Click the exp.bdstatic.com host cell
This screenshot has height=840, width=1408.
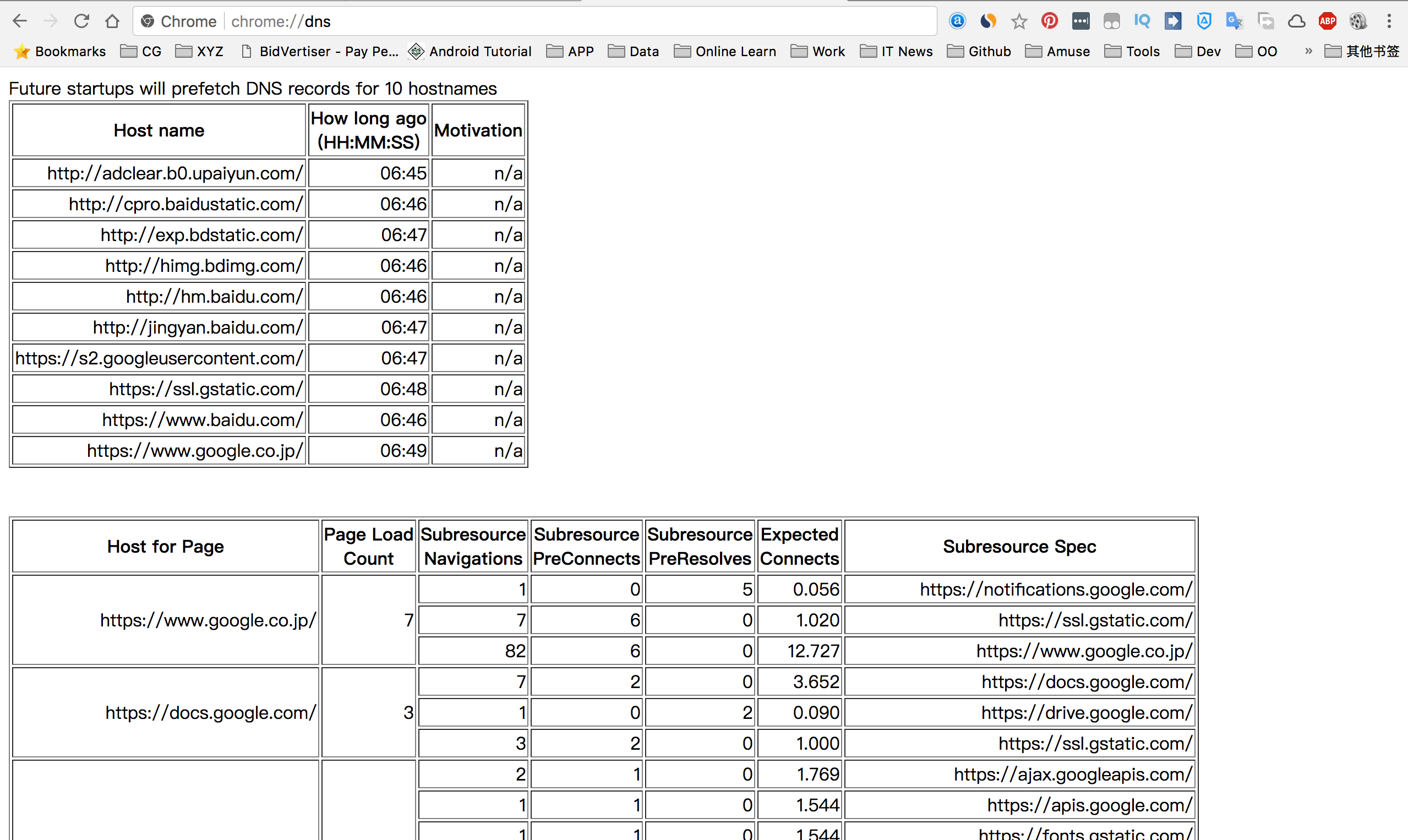[x=159, y=235]
